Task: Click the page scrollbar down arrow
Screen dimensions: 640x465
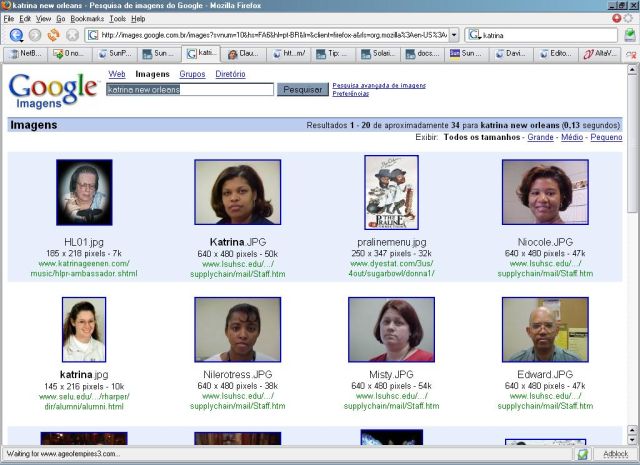Action: [x=632, y=440]
